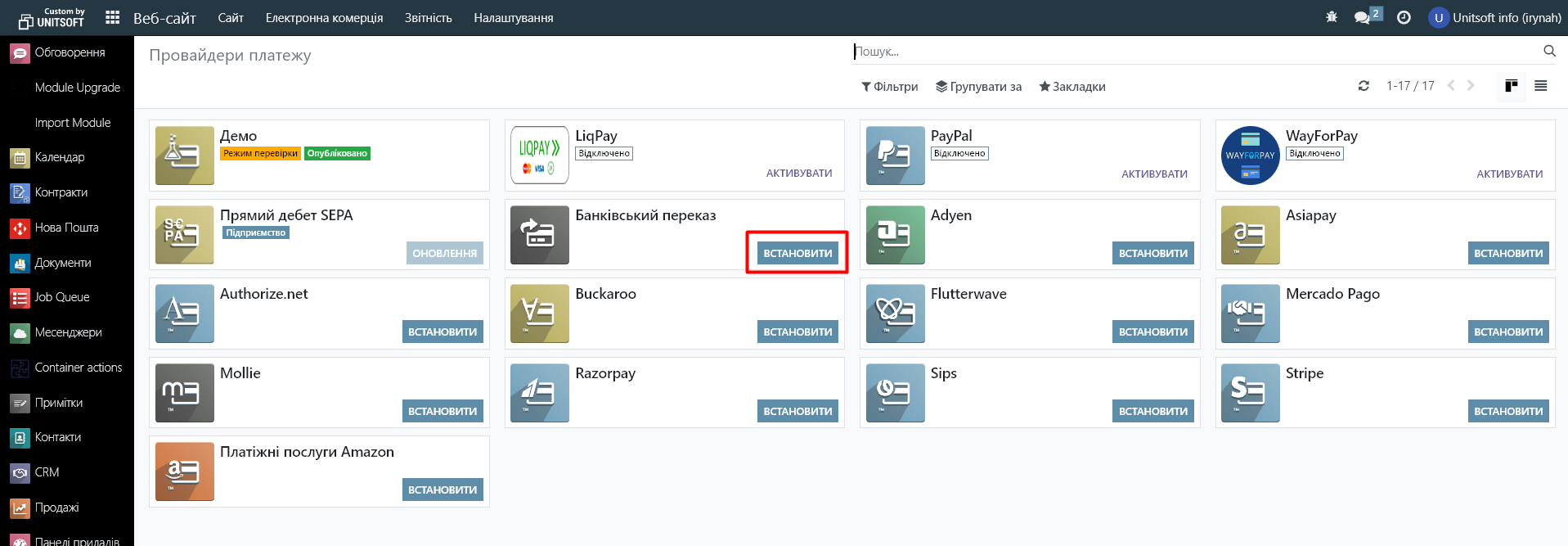Viewport: 1568px width, 546px height.
Task: Switch to list view
Action: (x=1541, y=86)
